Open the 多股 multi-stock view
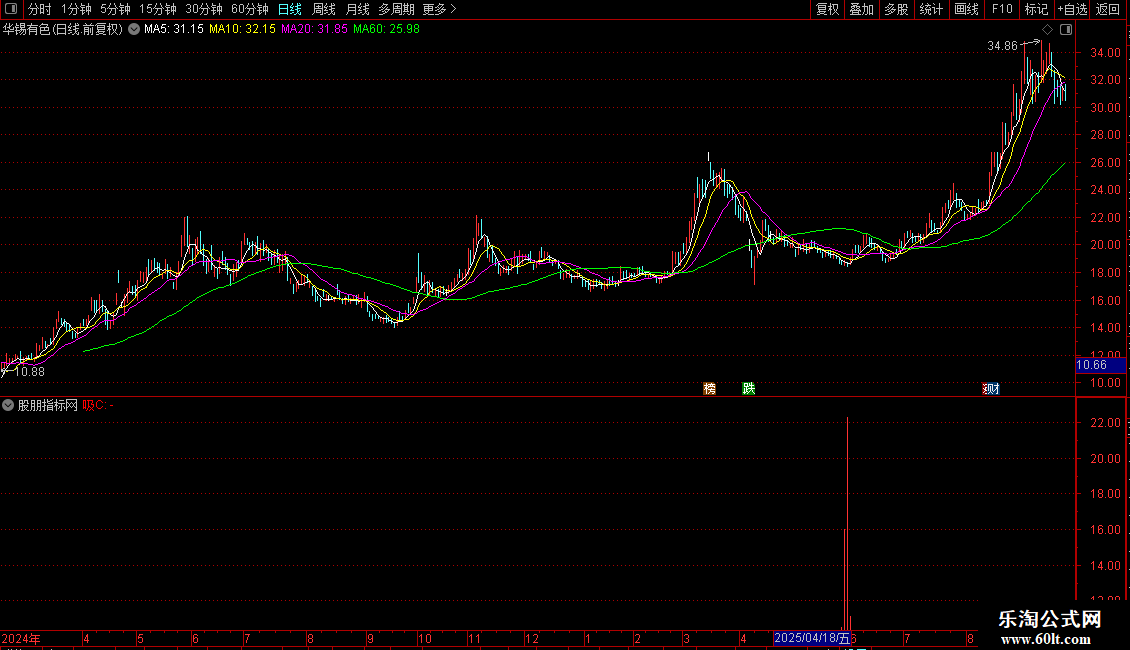 [897, 9]
